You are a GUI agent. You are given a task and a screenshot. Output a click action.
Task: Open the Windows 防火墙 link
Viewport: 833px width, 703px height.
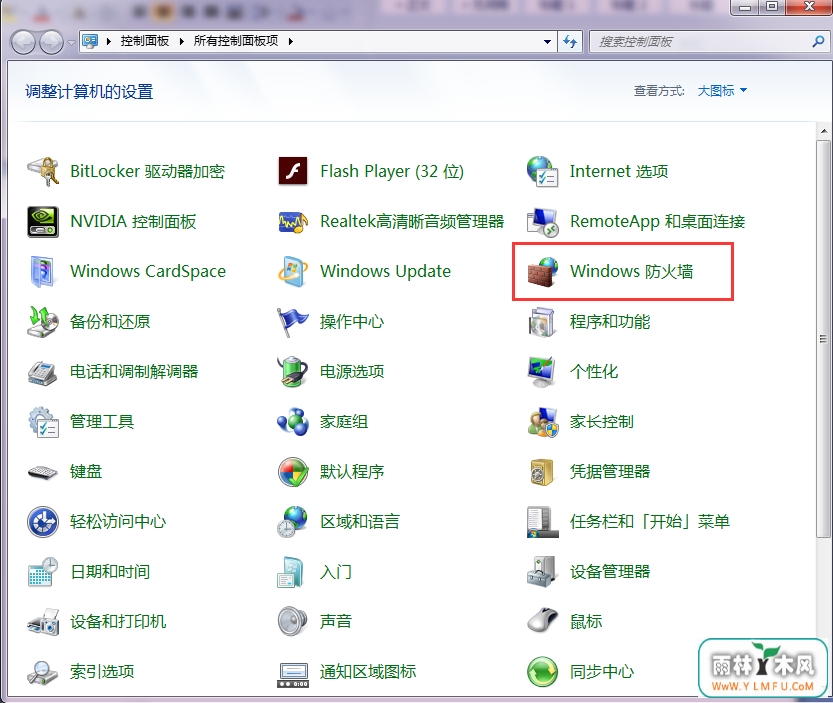tap(632, 272)
